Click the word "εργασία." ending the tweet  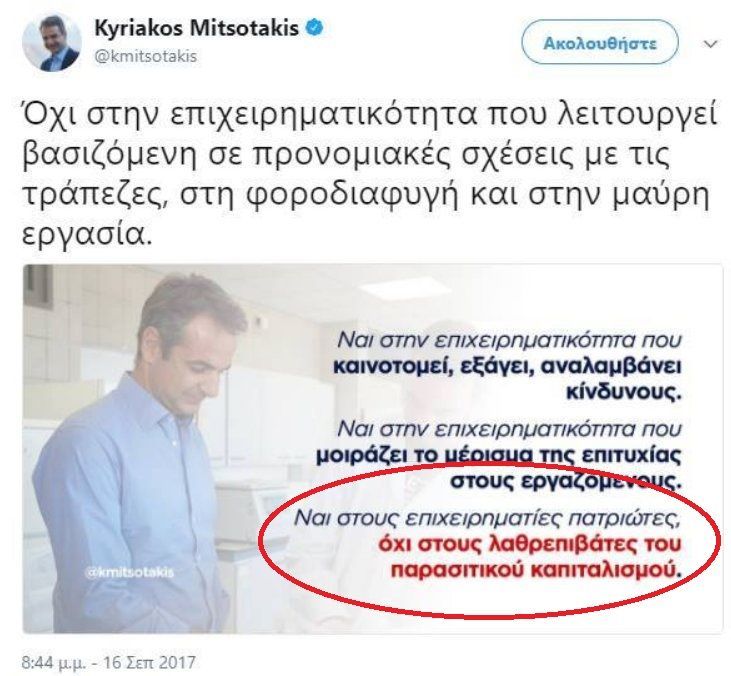88,233
